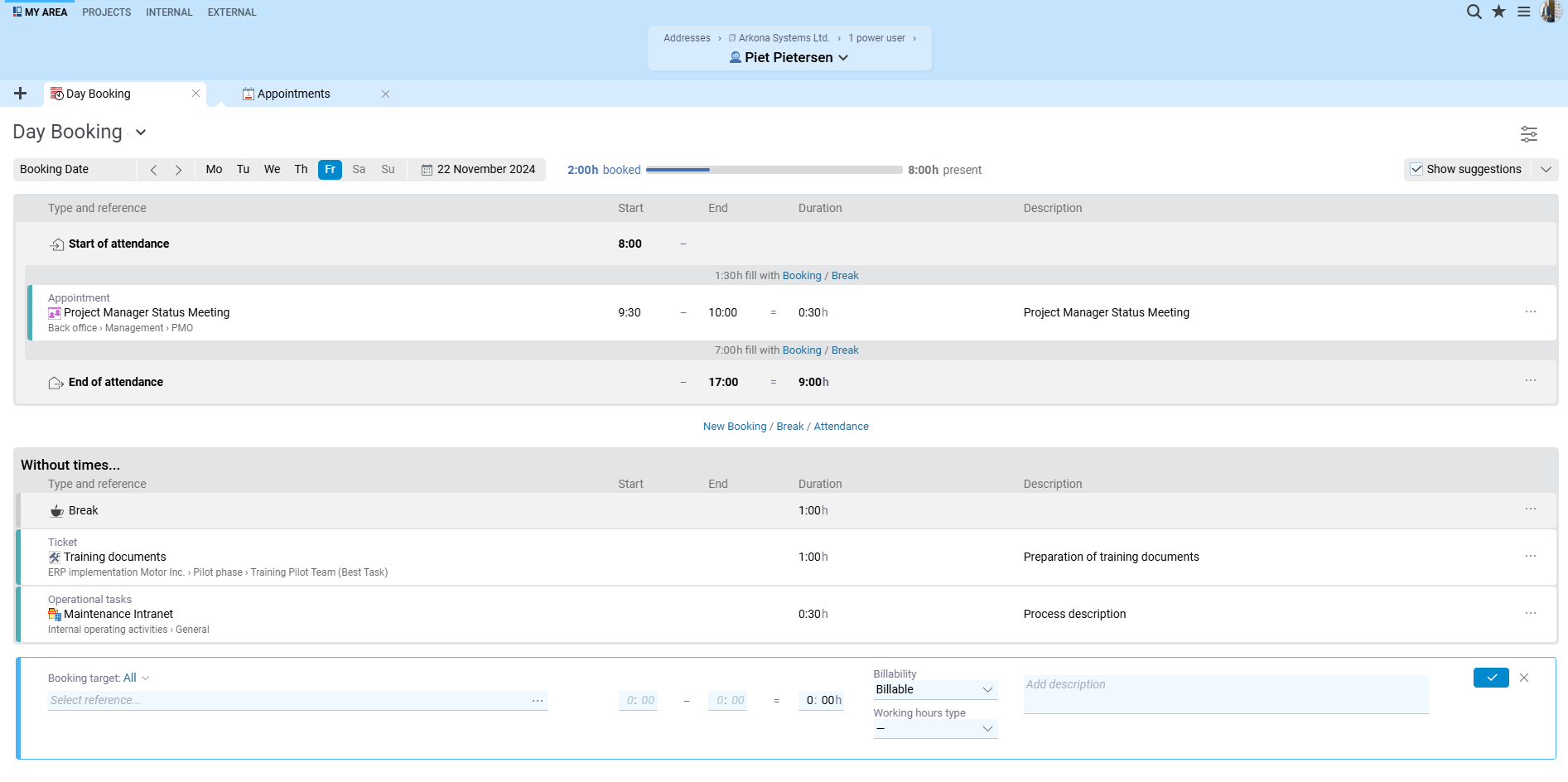Click the New Booking link
This screenshot has height=782, width=1568.
point(735,427)
